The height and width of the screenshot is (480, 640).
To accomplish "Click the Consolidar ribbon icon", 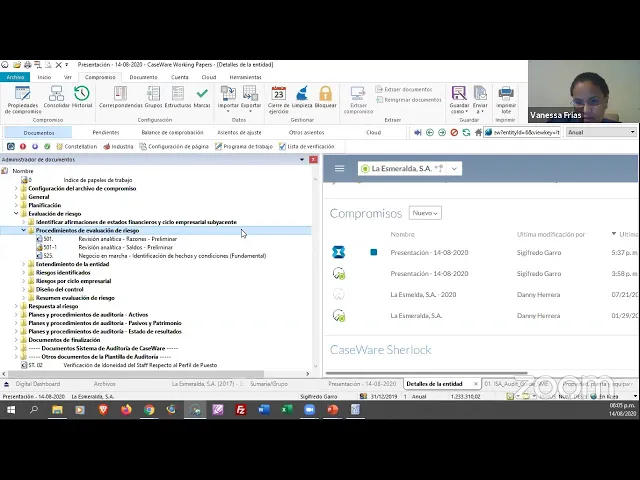I will tap(56, 97).
